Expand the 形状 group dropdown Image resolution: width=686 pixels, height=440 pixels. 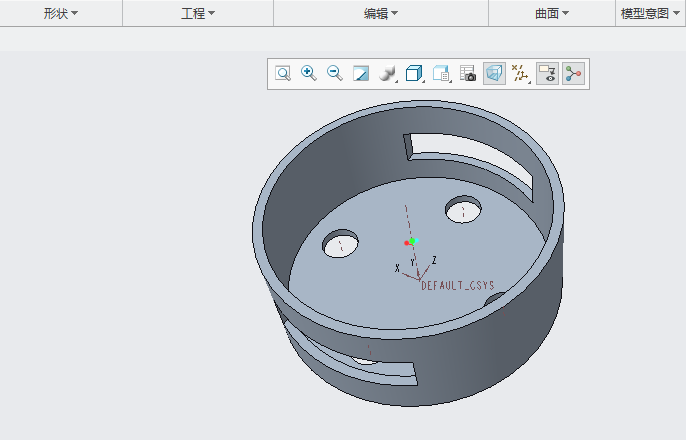click(x=61, y=13)
